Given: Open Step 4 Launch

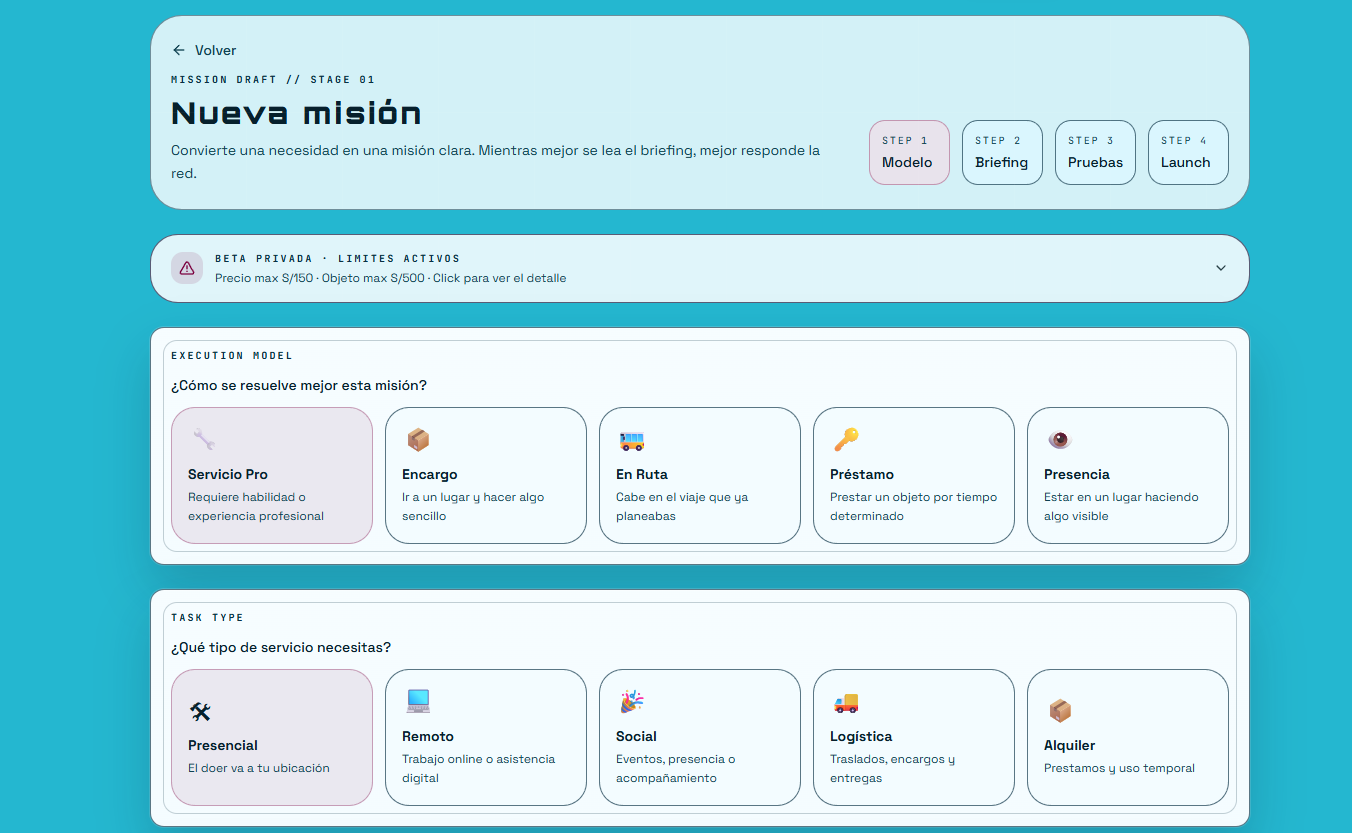Looking at the screenshot, I should point(1188,153).
